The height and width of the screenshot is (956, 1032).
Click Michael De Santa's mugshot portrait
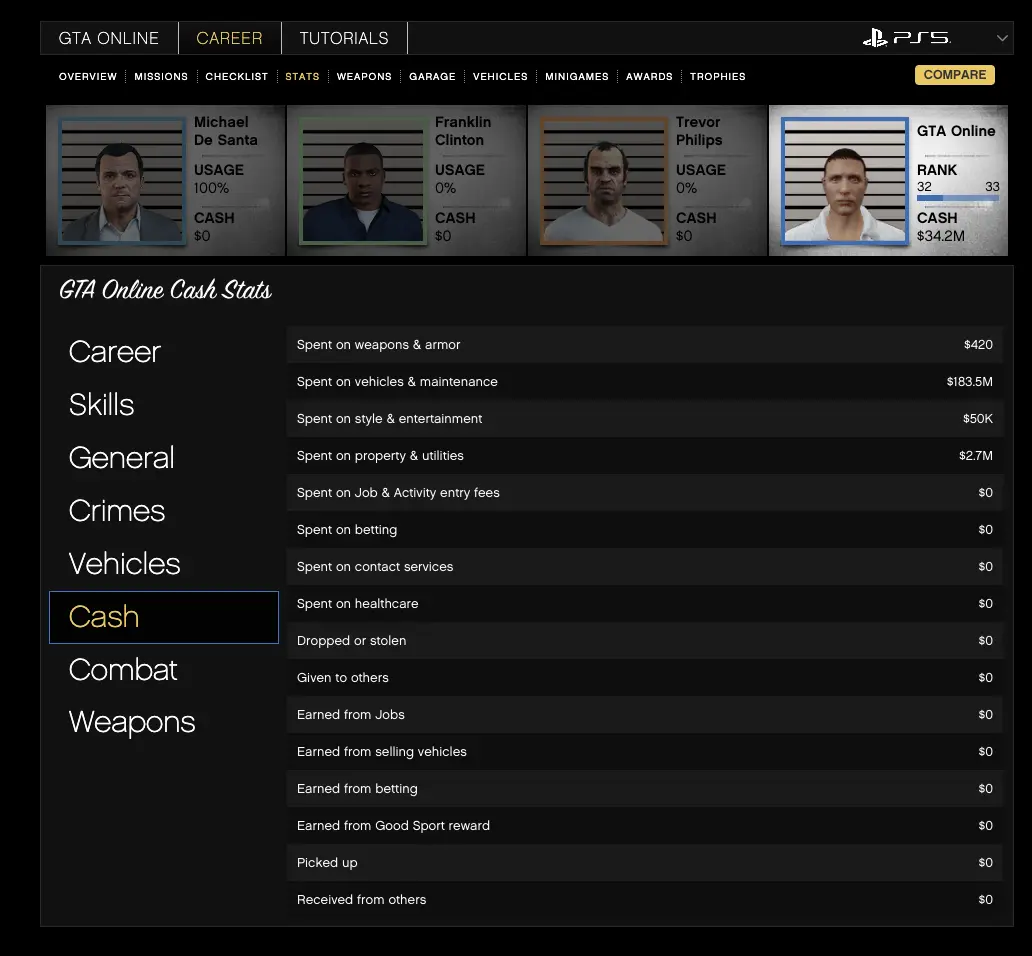(122, 181)
